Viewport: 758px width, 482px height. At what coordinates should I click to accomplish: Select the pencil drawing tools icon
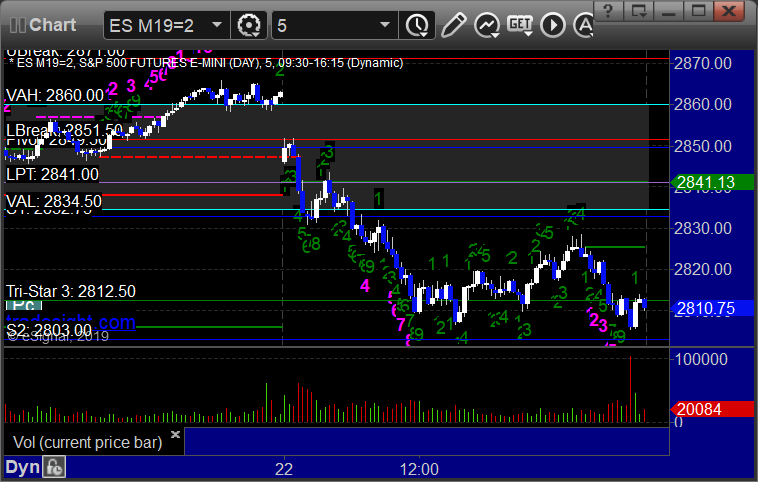[x=453, y=25]
